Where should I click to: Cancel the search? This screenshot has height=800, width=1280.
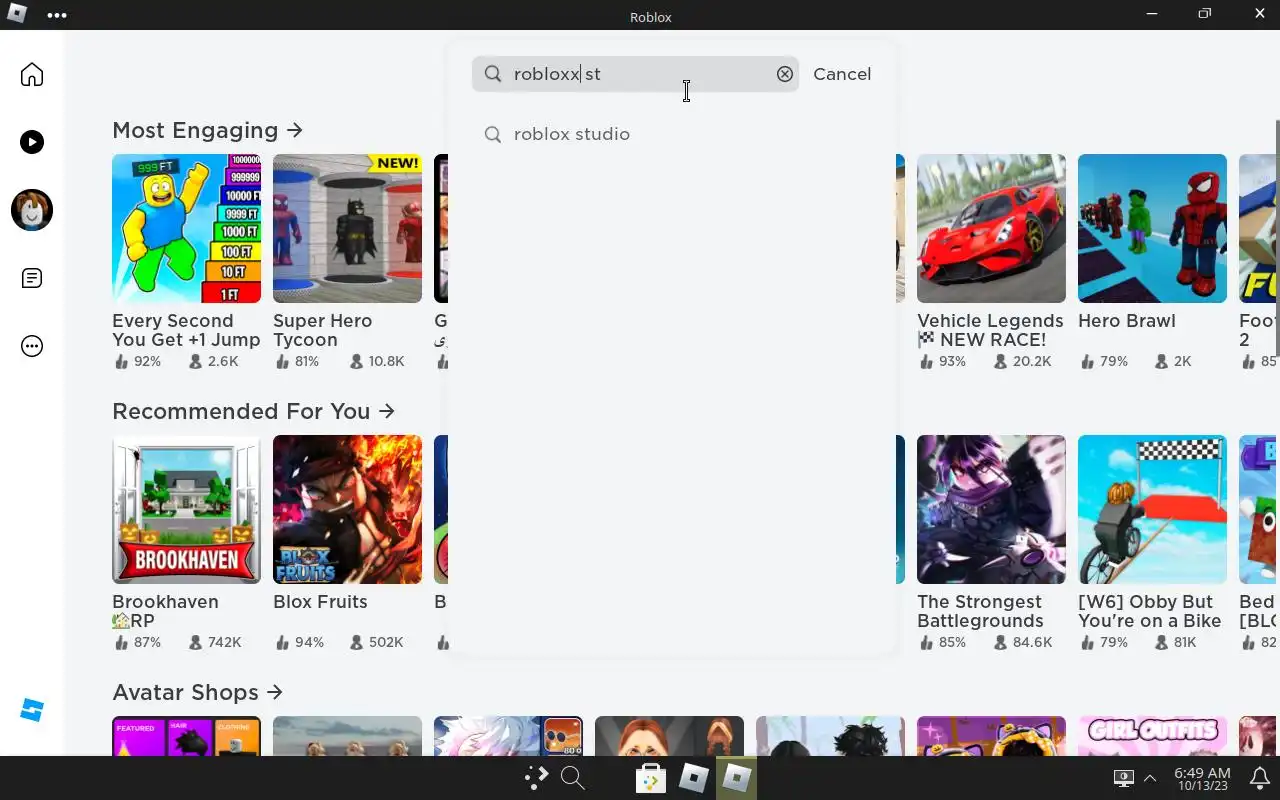point(842,74)
